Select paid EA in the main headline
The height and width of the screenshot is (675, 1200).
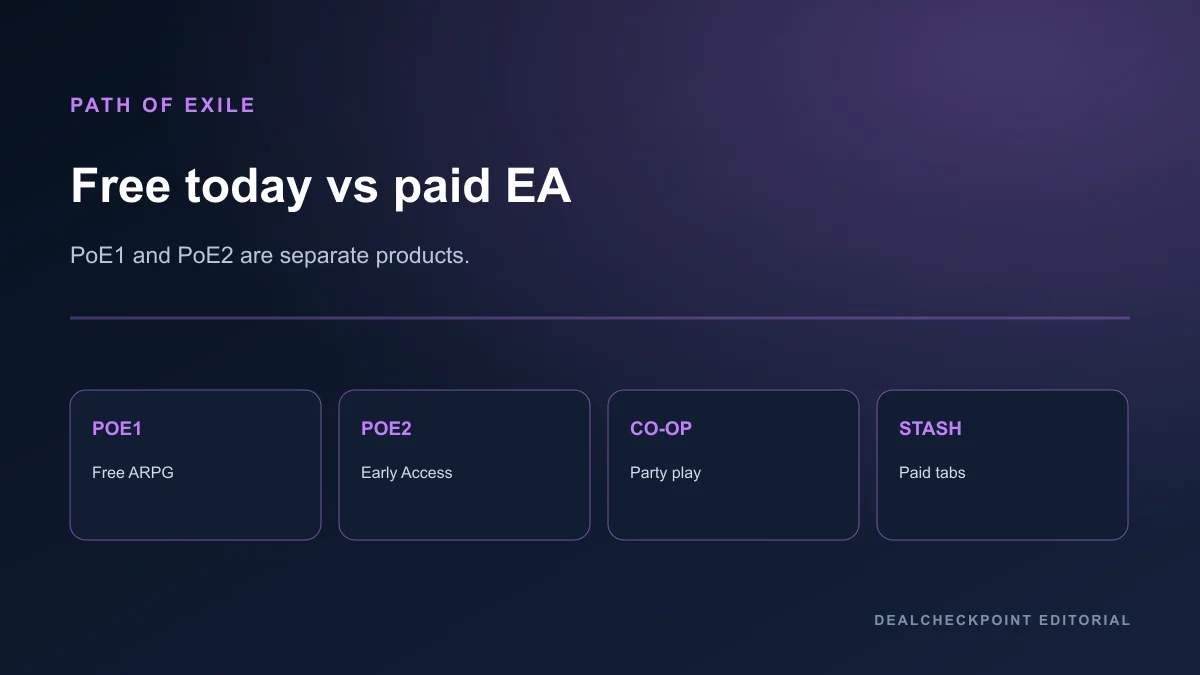tap(483, 188)
